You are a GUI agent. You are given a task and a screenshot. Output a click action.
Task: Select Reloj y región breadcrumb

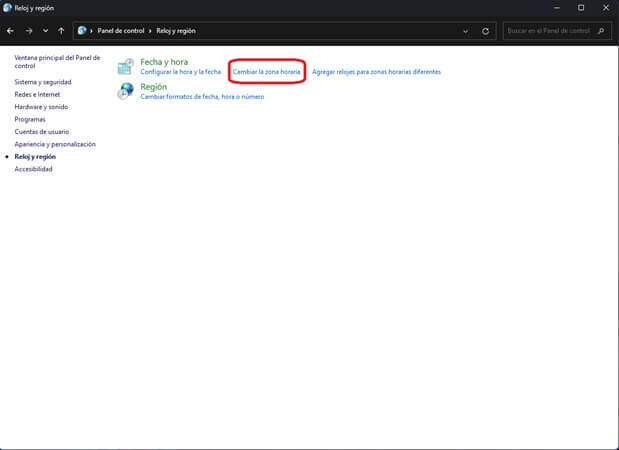pyautogui.click(x=176, y=31)
